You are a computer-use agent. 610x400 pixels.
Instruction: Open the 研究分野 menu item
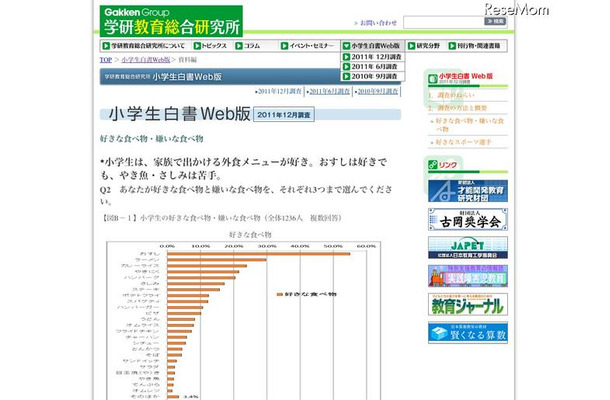point(424,46)
